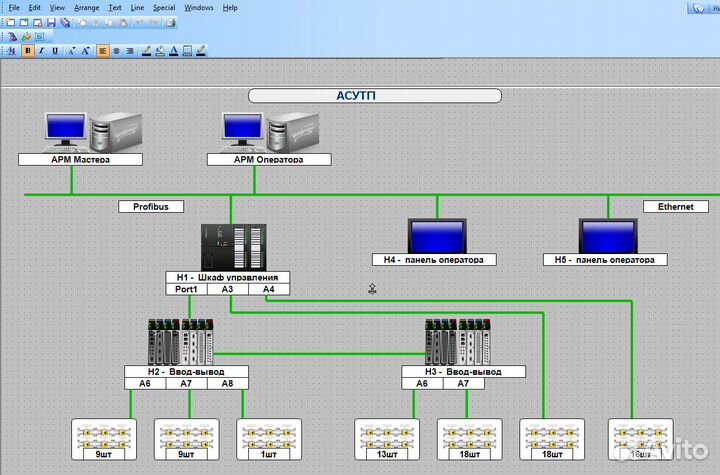Click the H2 - Ввод-вывод label
The image size is (720, 475).
coord(187,371)
